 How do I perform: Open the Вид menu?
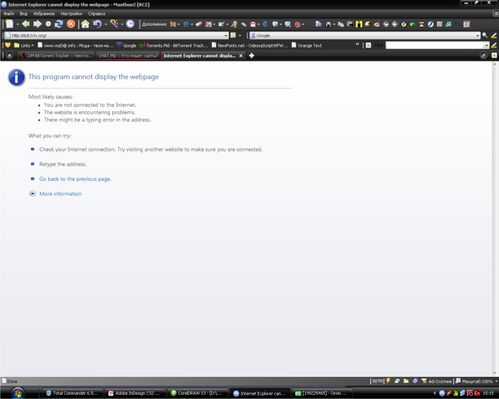point(23,14)
